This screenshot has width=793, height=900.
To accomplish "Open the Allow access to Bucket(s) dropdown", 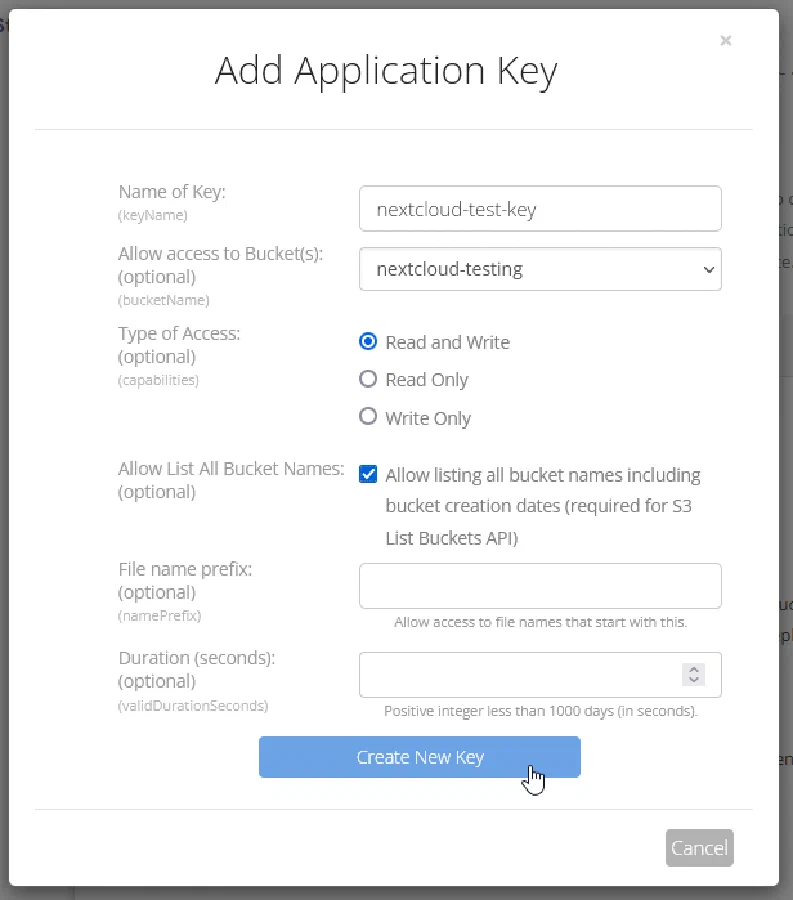I will tap(540, 268).
